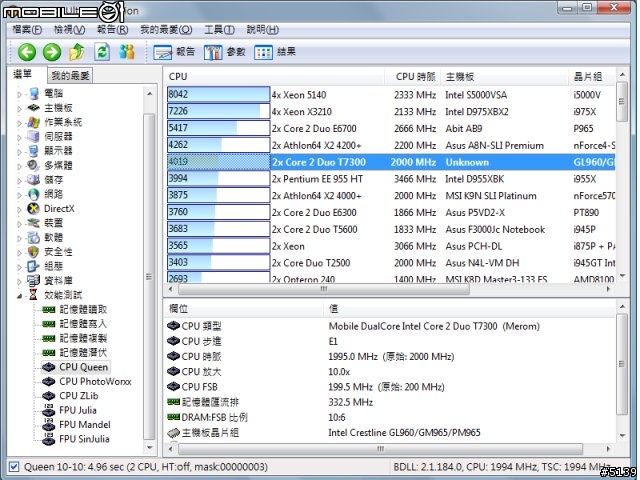The width and height of the screenshot is (640, 480).
Task: Select the 組態 configuration icon
Action: point(33,266)
